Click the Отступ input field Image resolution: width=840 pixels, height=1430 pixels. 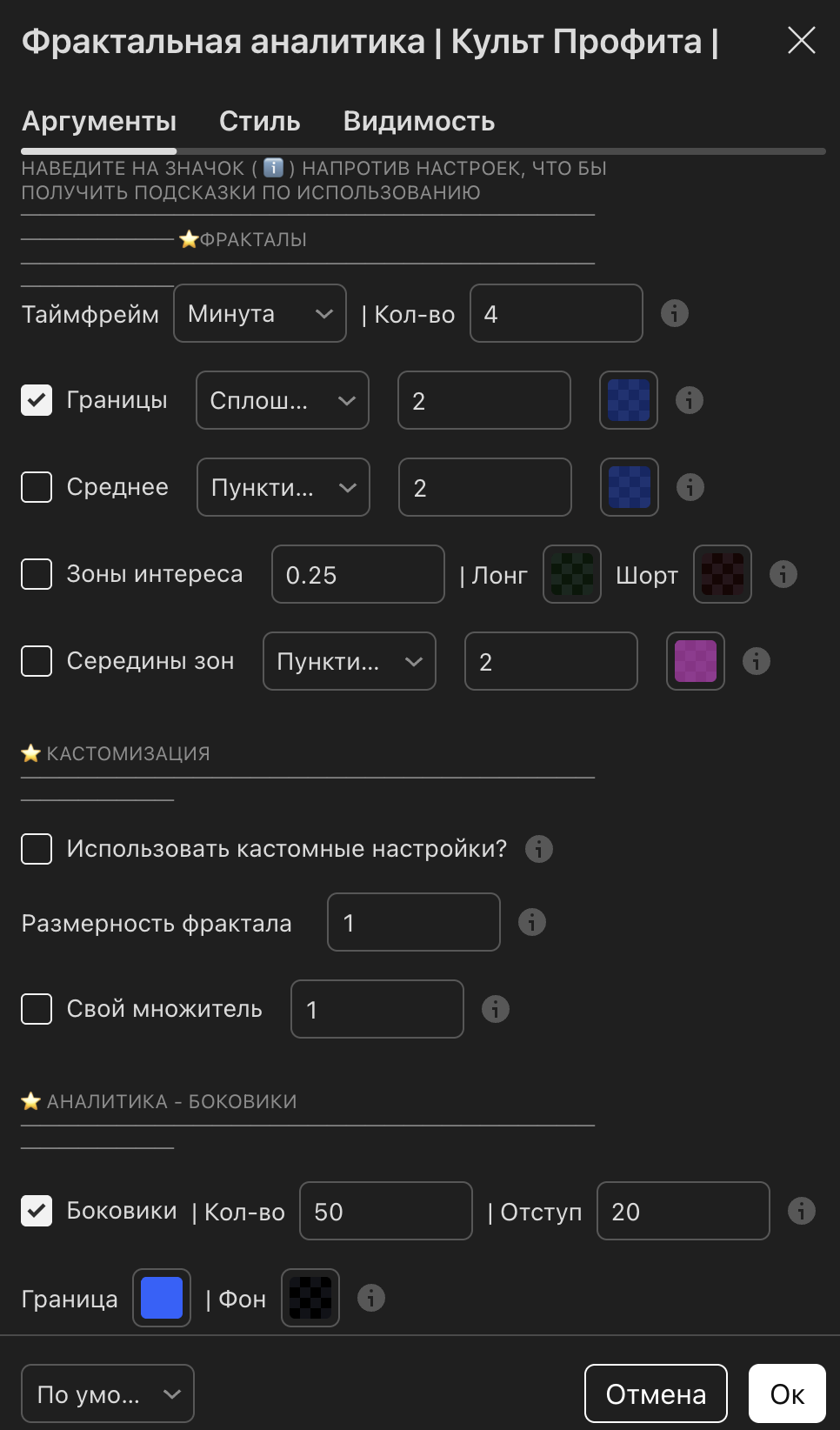[683, 1211]
